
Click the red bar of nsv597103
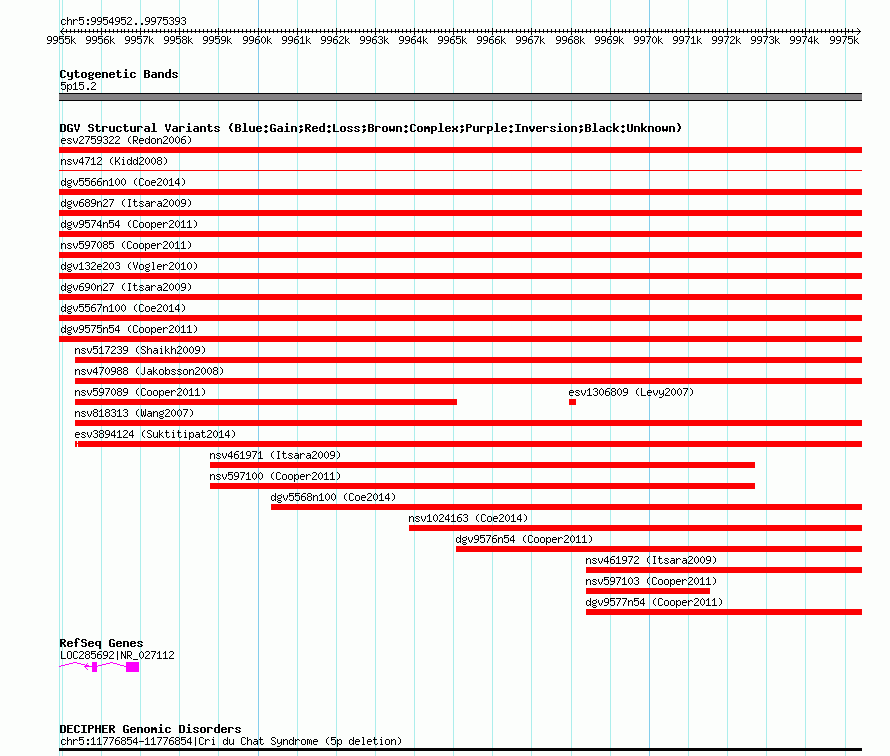pos(648,591)
